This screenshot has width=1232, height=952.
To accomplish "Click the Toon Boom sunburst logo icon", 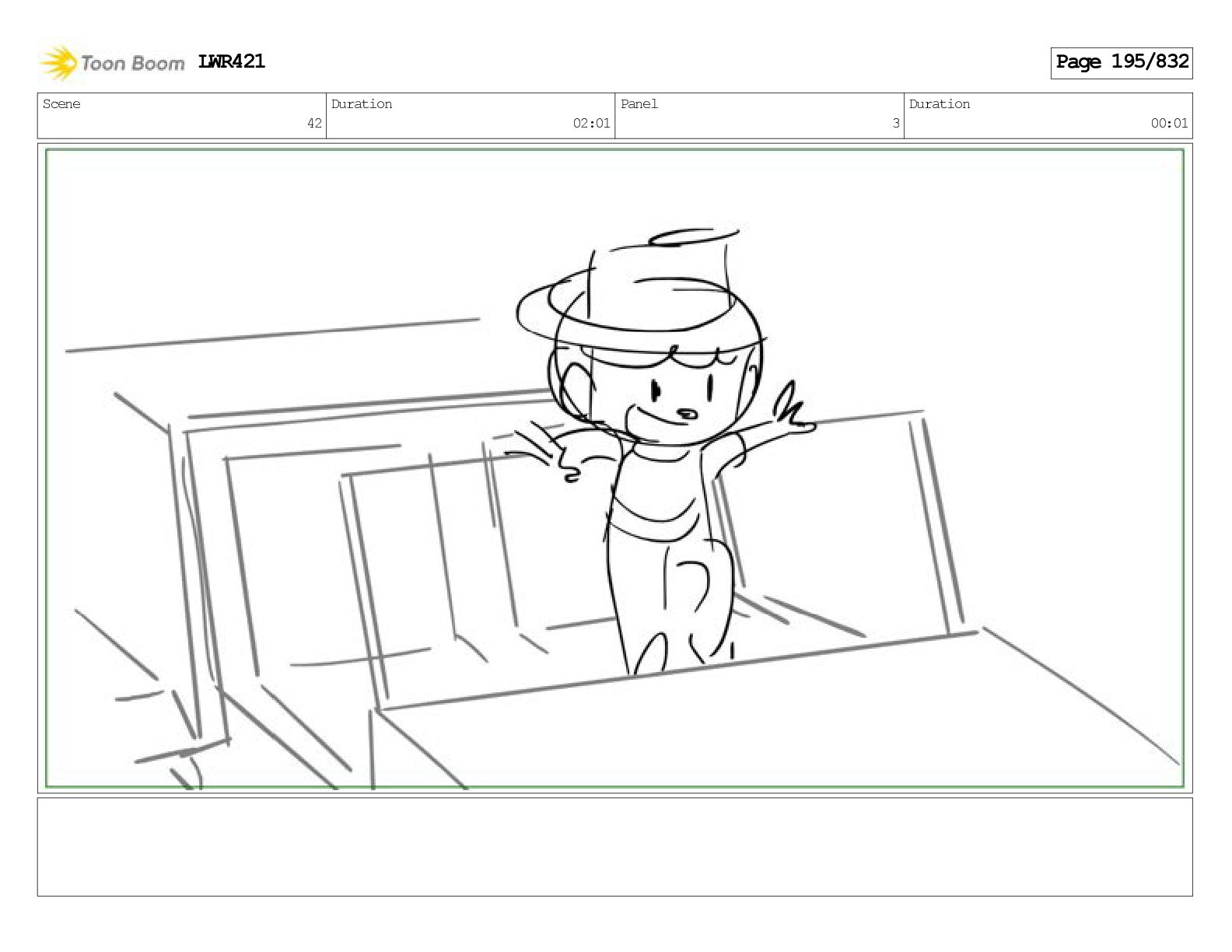I will pos(58,63).
